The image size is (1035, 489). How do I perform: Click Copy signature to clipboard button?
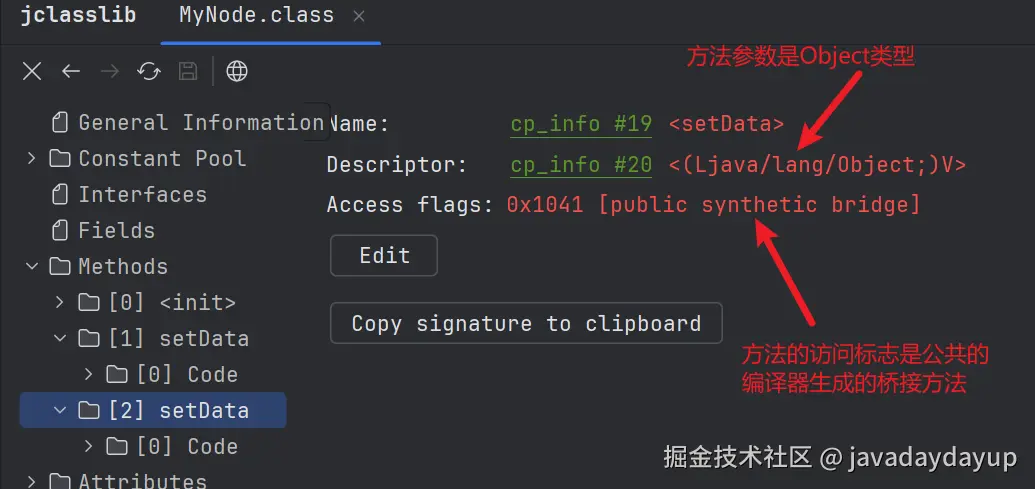pyautogui.click(x=526, y=324)
